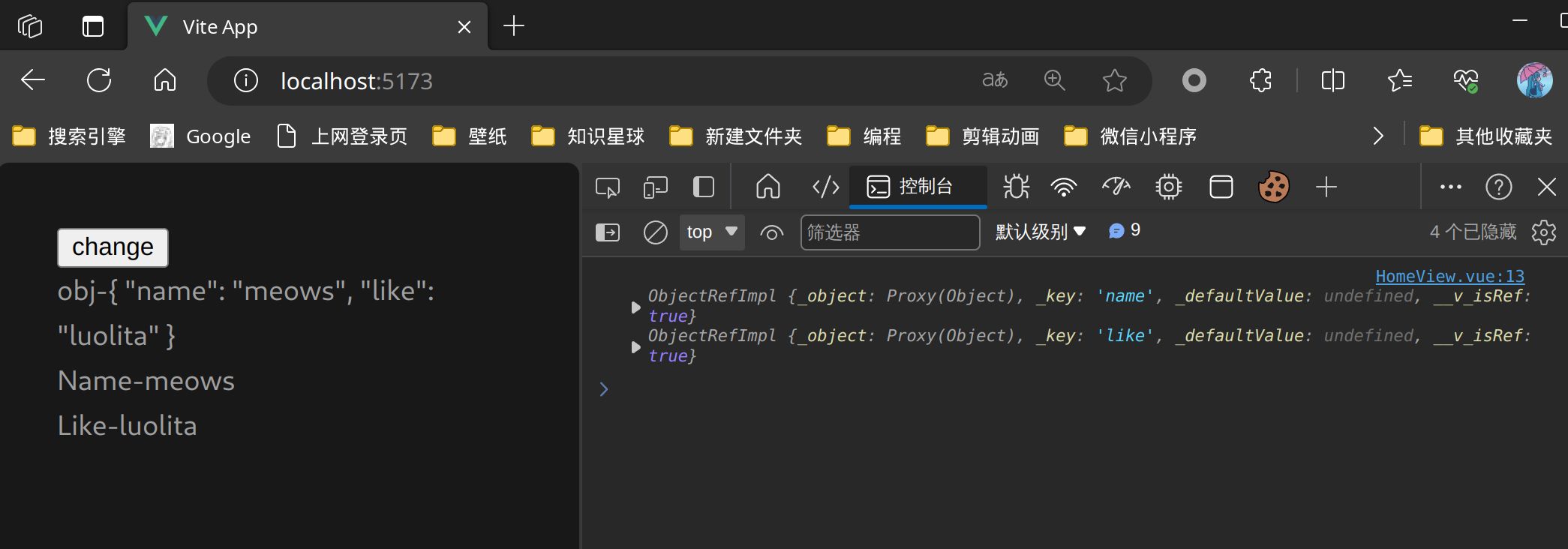The image size is (1568, 549).
Task: Click the 筛选器 filter input field
Action: [x=889, y=232]
